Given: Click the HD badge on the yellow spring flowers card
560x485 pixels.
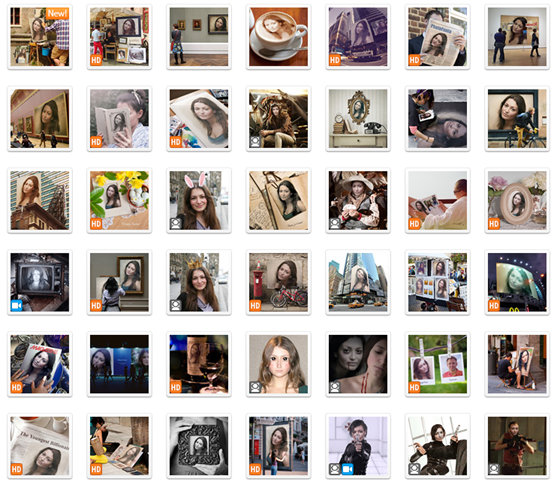Looking at the screenshot, I should (x=96, y=224).
